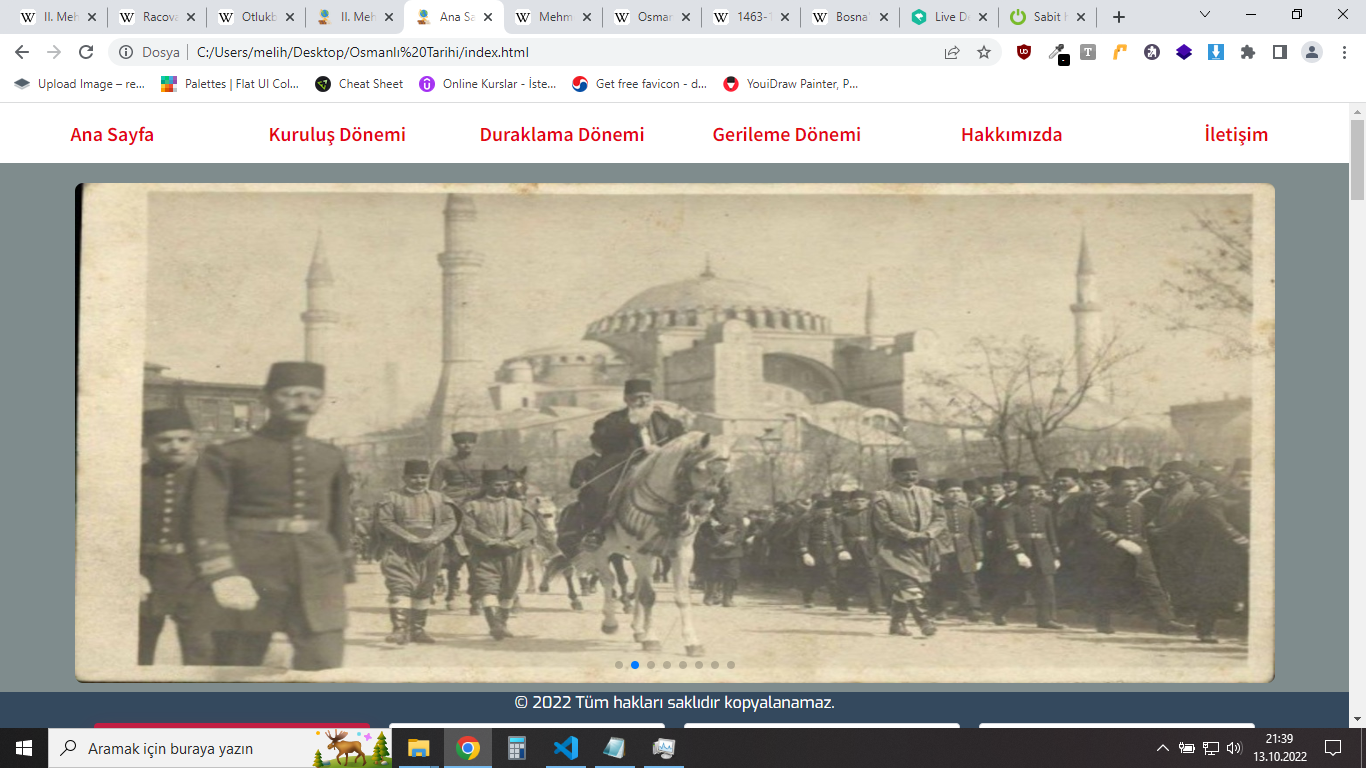Switch to the Bosna tab
The image size is (1366, 768).
(x=849, y=17)
